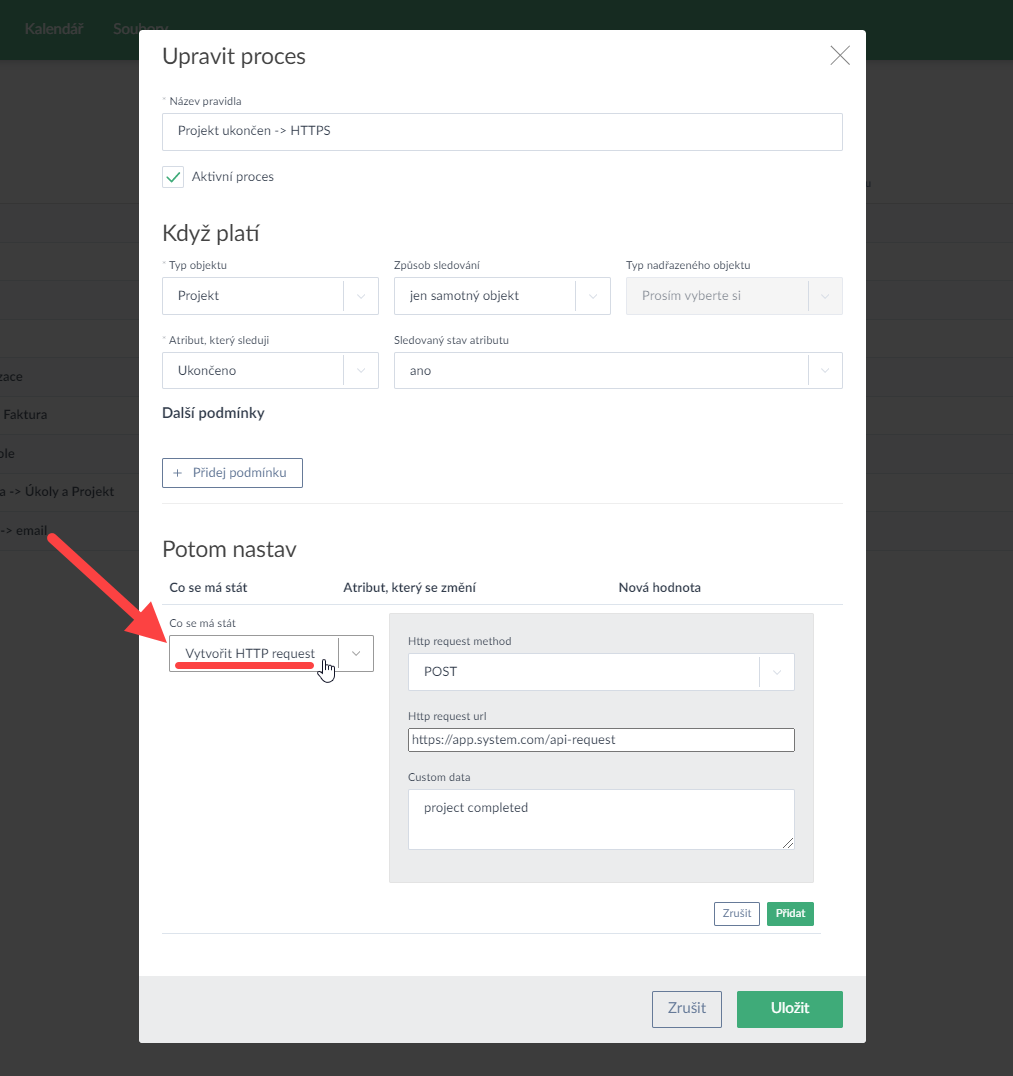Open the Co se má stát dropdown
The height and width of the screenshot is (1076, 1013).
[271, 653]
